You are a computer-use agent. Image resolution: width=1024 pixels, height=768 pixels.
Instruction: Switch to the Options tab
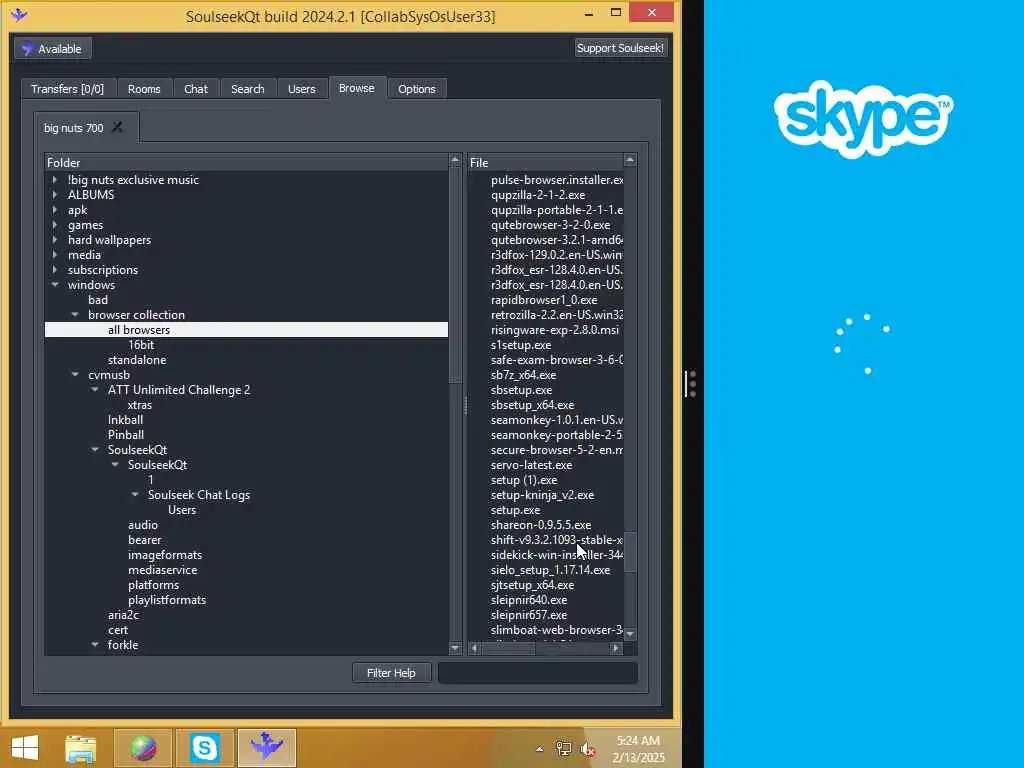[x=417, y=89]
